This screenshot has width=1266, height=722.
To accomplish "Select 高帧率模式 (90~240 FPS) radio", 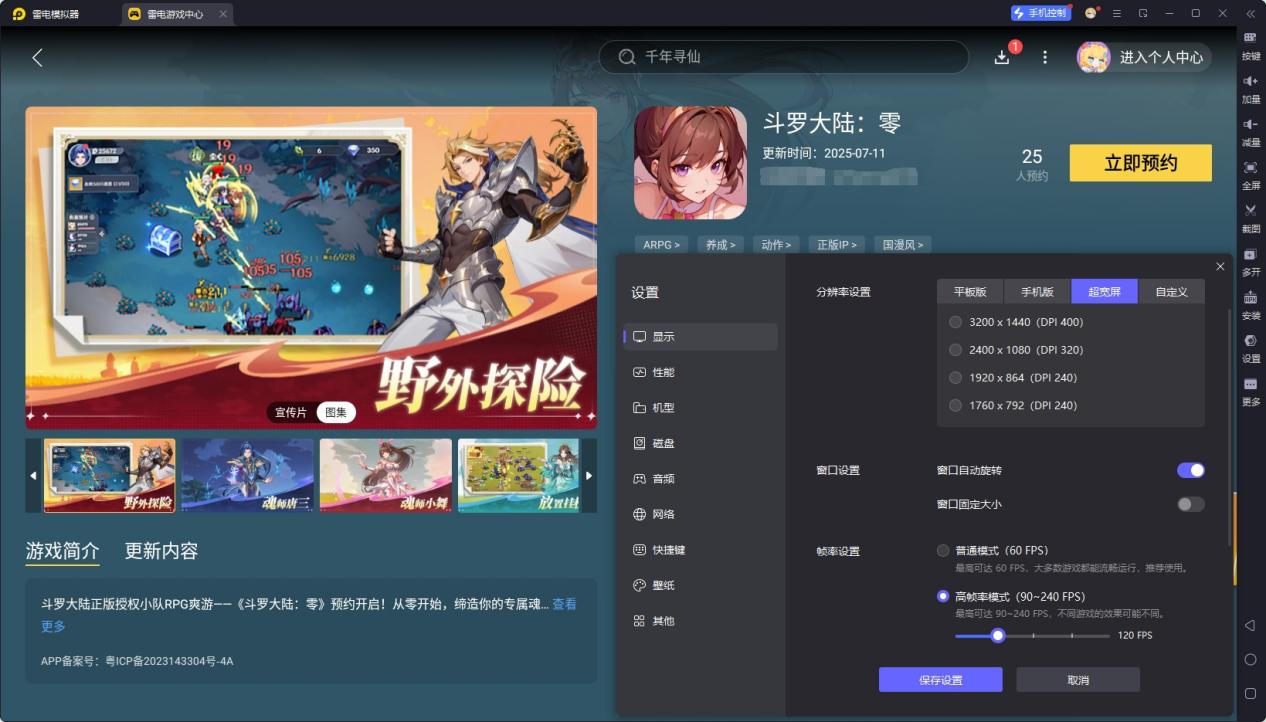I will (x=943, y=596).
